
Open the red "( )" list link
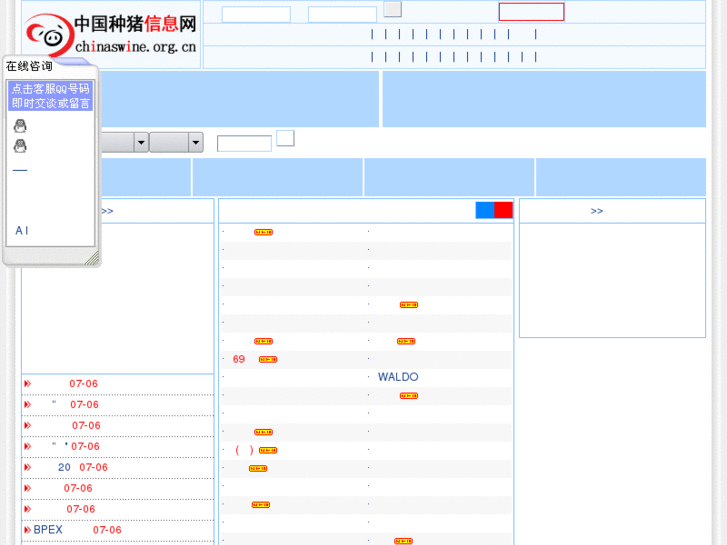coord(244,450)
